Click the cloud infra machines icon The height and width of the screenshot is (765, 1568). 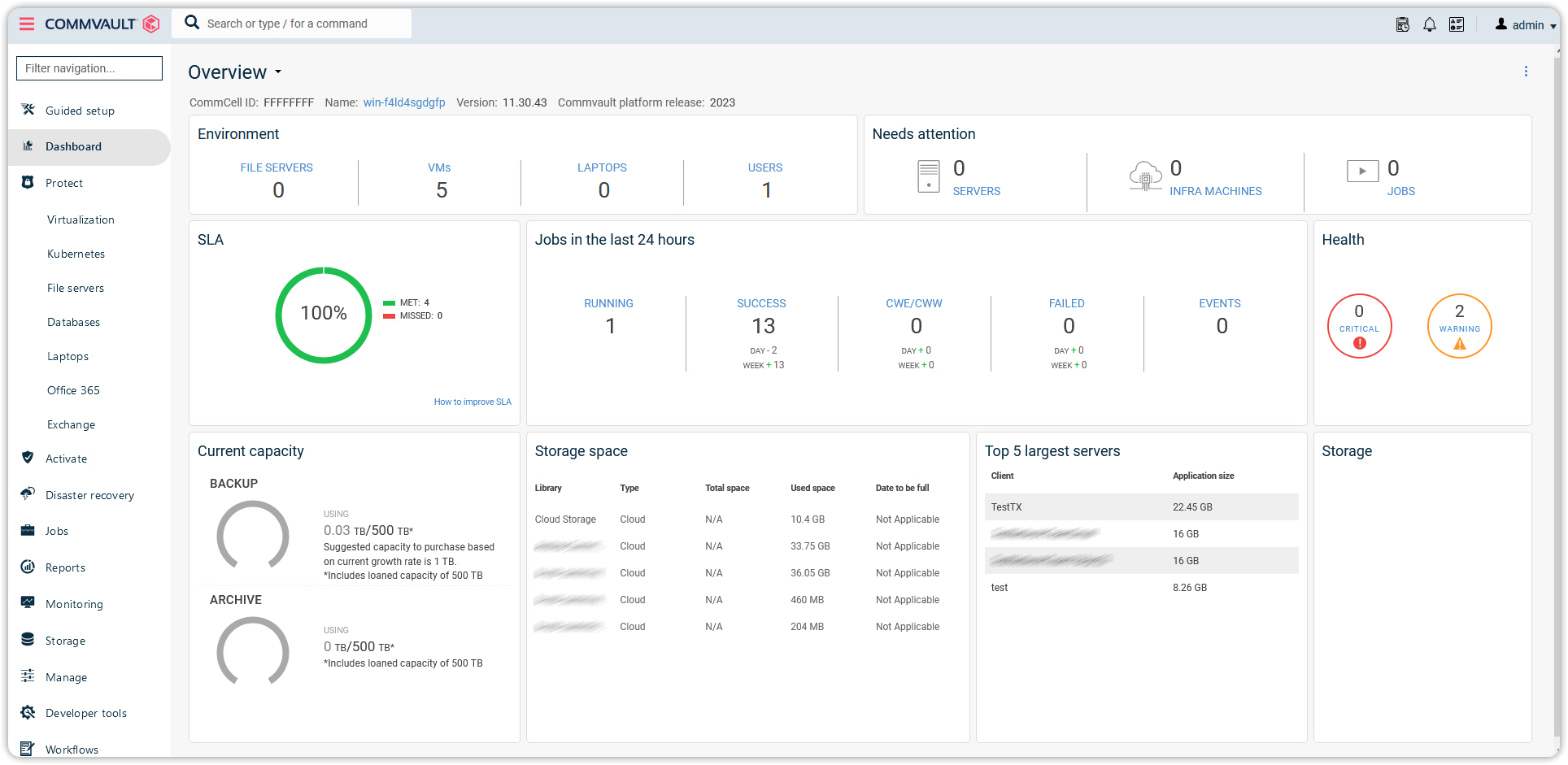(x=1145, y=176)
